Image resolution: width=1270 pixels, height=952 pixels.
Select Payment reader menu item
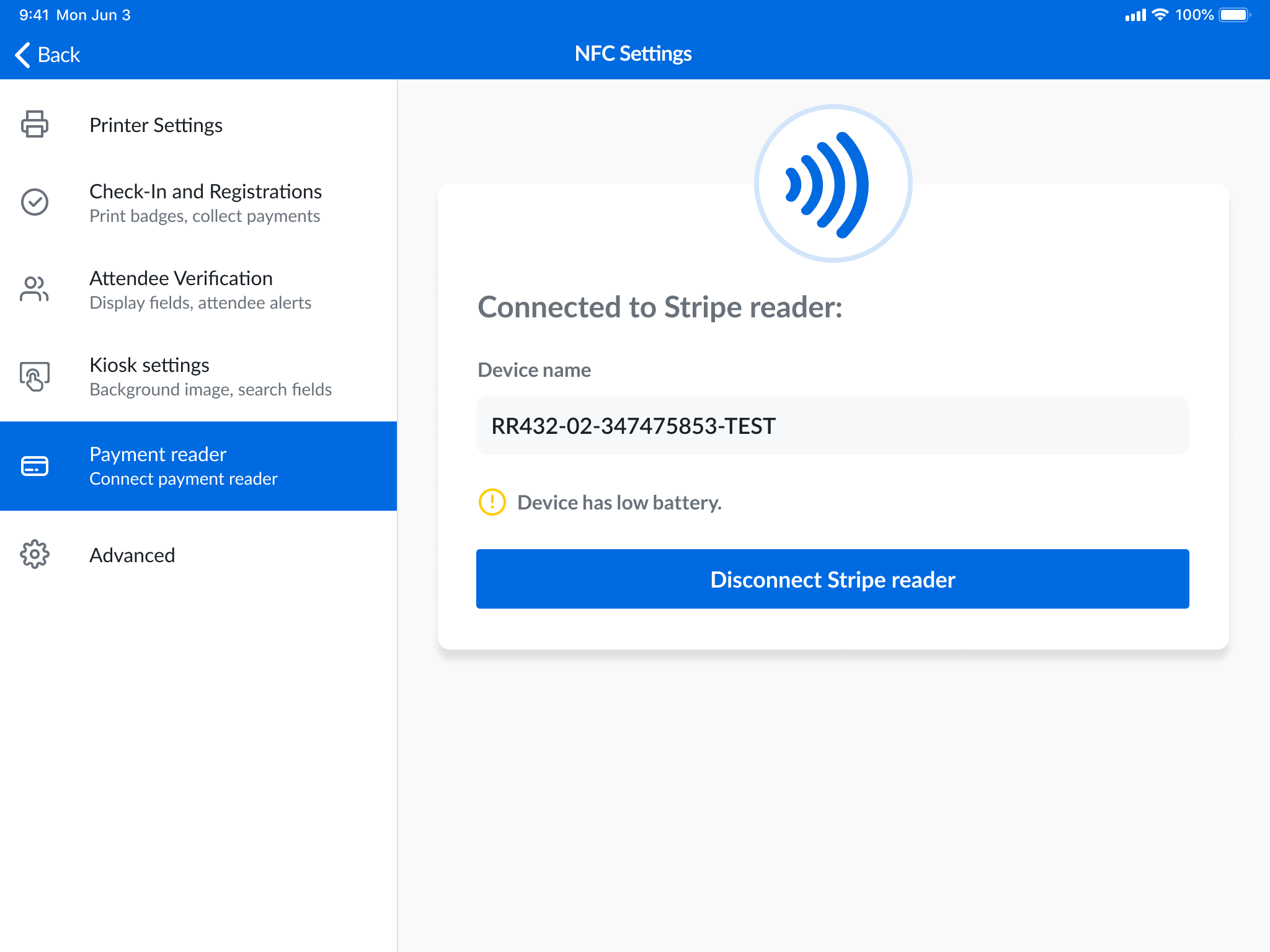point(198,466)
